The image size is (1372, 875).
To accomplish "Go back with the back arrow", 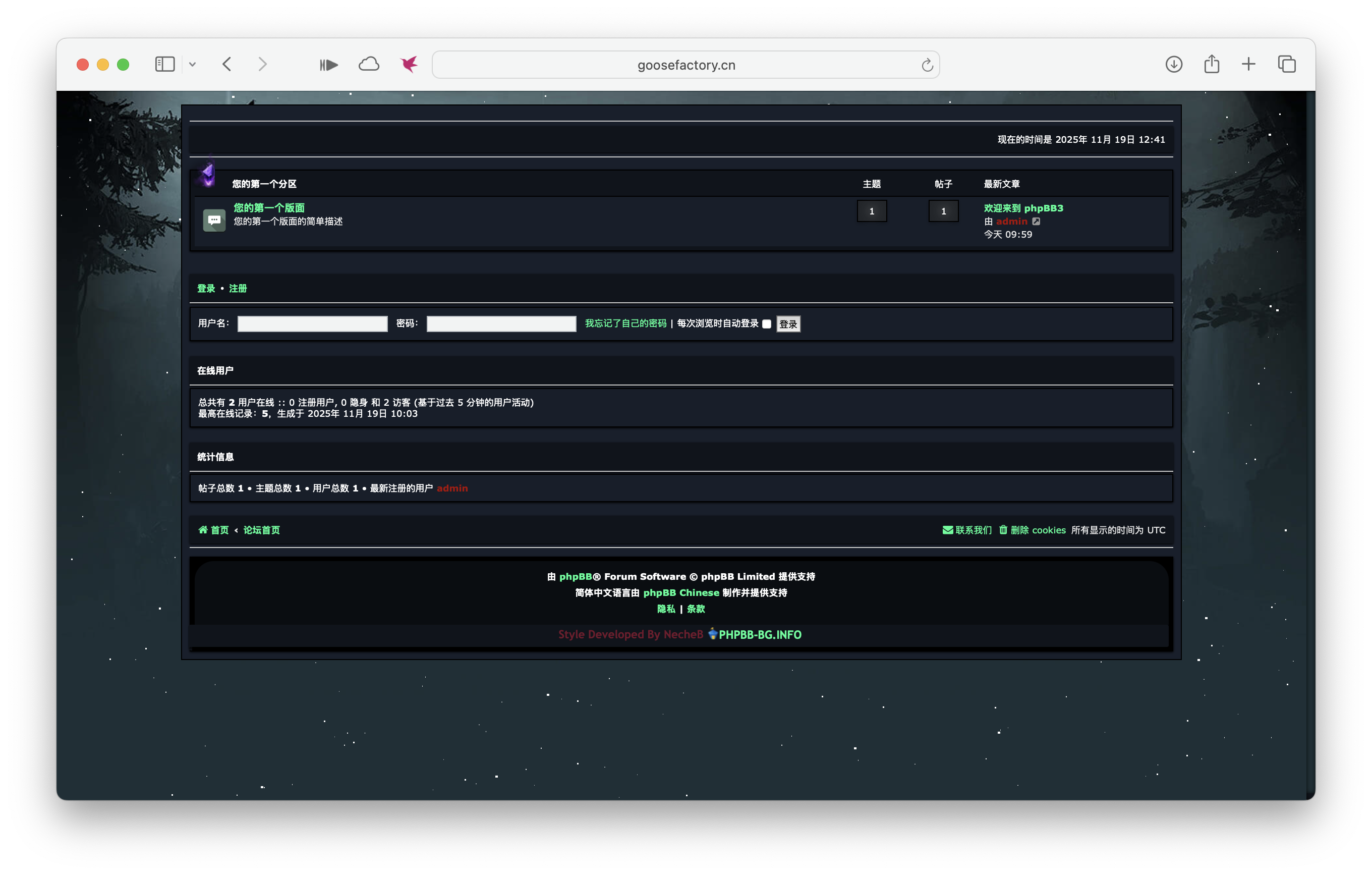I will (x=227, y=65).
